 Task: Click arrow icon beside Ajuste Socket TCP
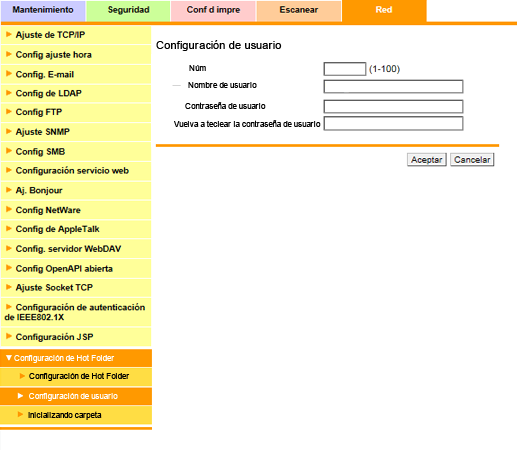(9, 287)
